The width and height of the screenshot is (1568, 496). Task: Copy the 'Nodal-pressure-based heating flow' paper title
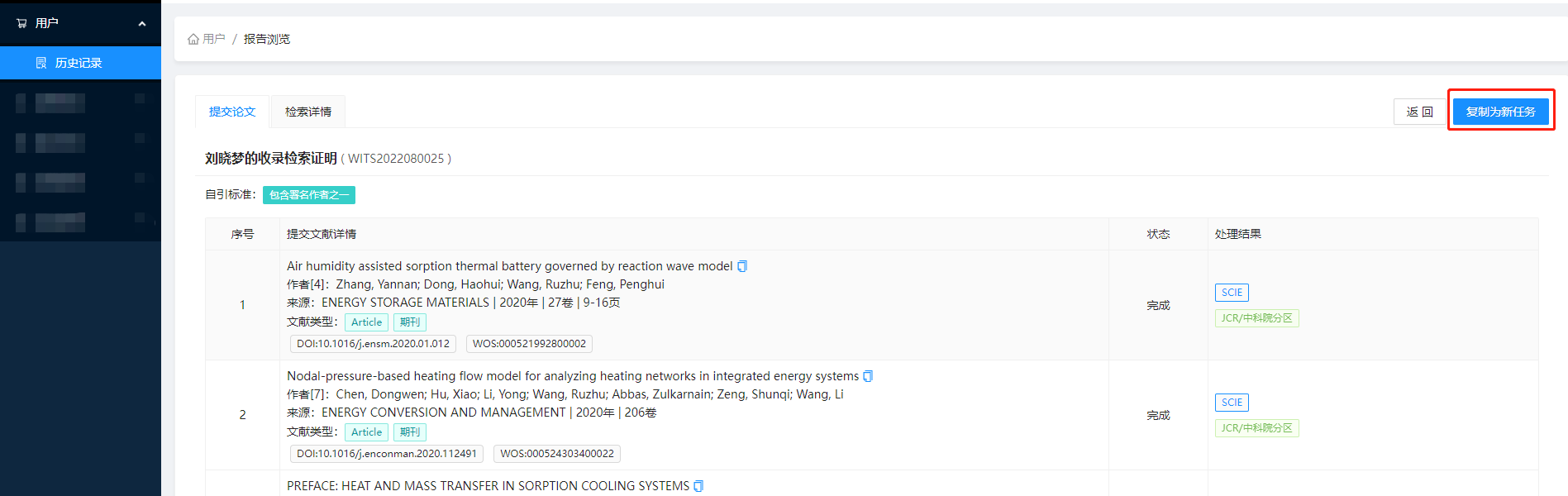point(868,376)
